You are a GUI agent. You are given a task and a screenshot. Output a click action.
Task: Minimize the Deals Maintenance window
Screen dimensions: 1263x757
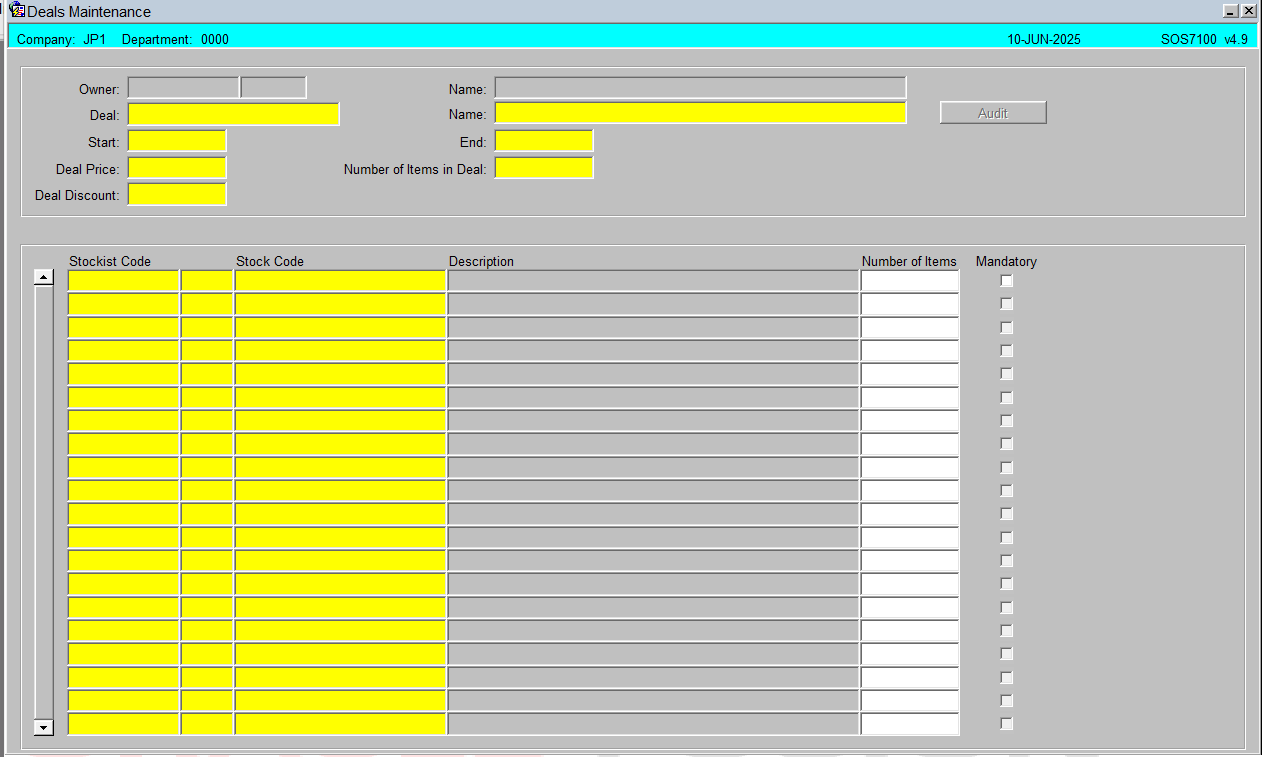(1232, 11)
